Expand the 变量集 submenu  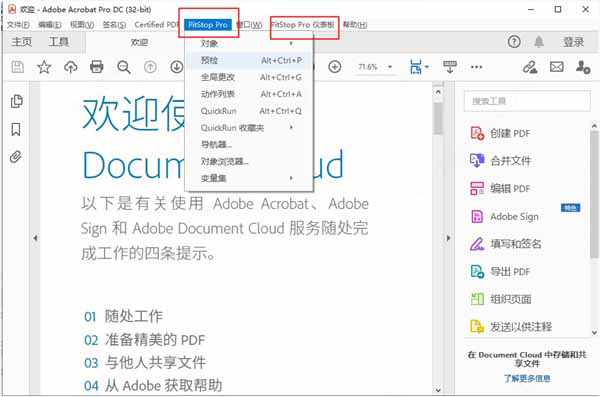click(x=248, y=178)
